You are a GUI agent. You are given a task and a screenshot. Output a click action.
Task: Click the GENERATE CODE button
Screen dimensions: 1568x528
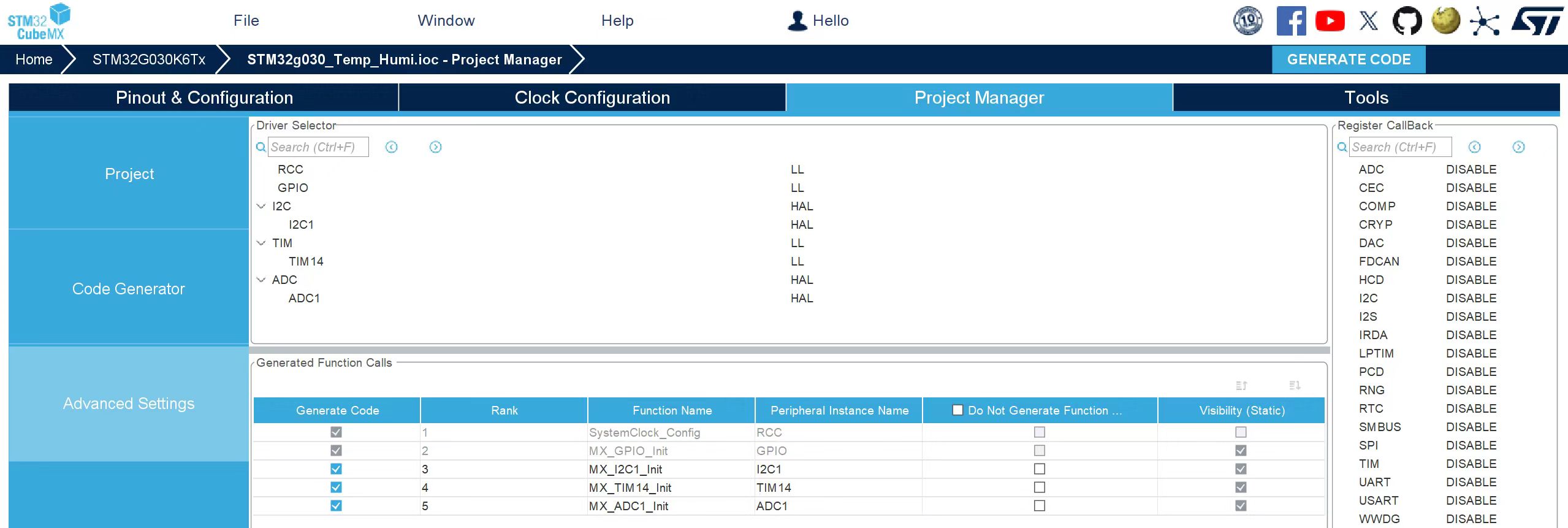point(1349,59)
